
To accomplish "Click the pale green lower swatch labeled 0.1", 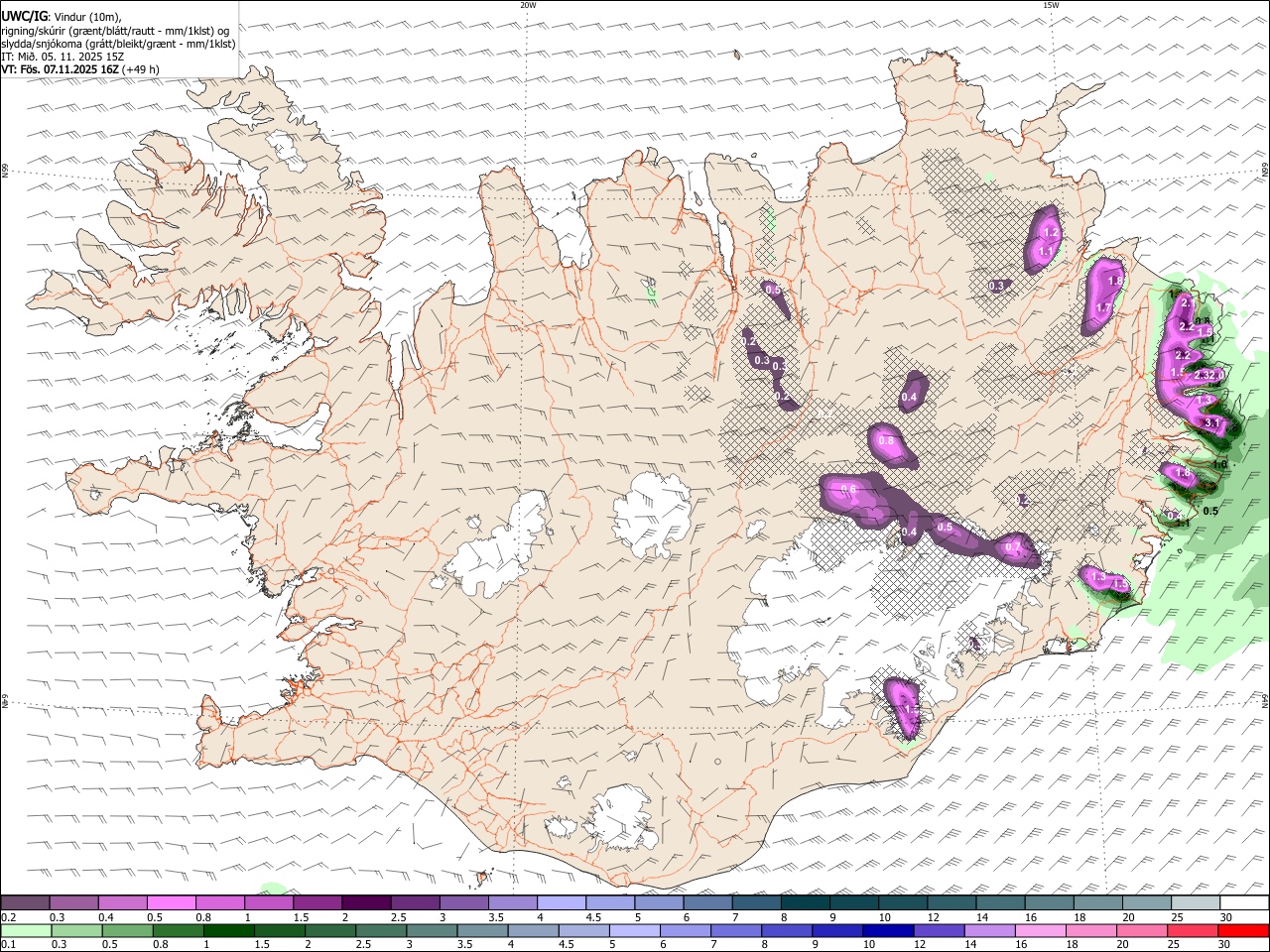I will 25,930.
